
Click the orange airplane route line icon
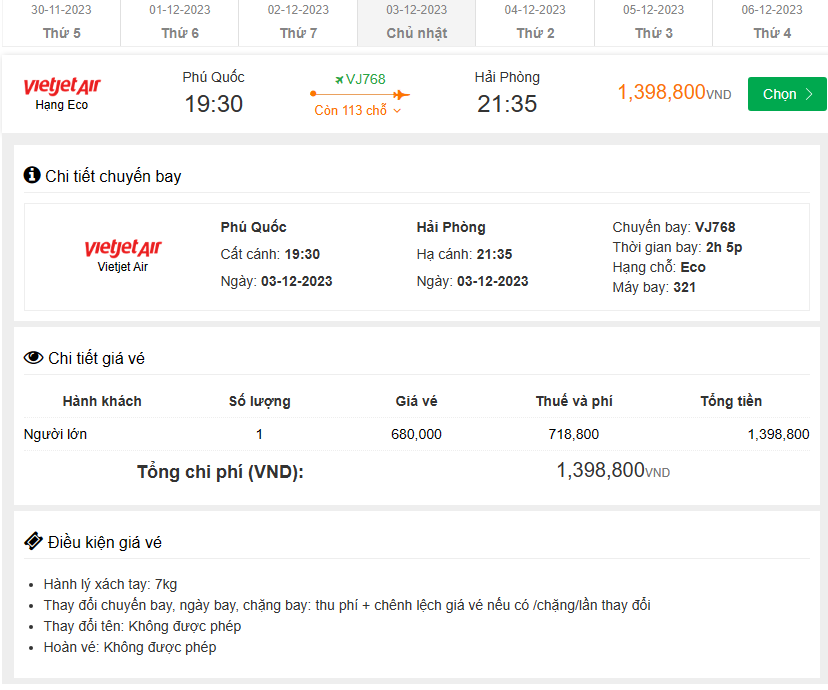pos(360,94)
